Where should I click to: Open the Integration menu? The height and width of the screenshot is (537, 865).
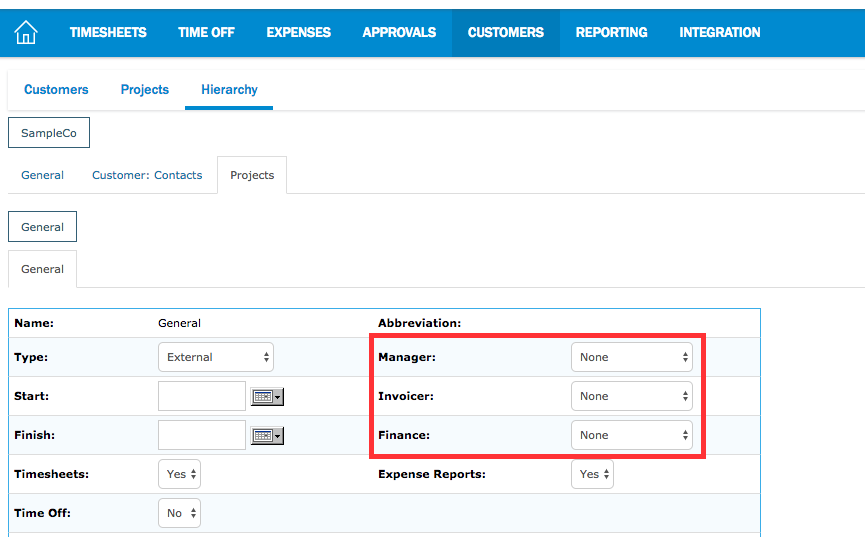(719, 33)
